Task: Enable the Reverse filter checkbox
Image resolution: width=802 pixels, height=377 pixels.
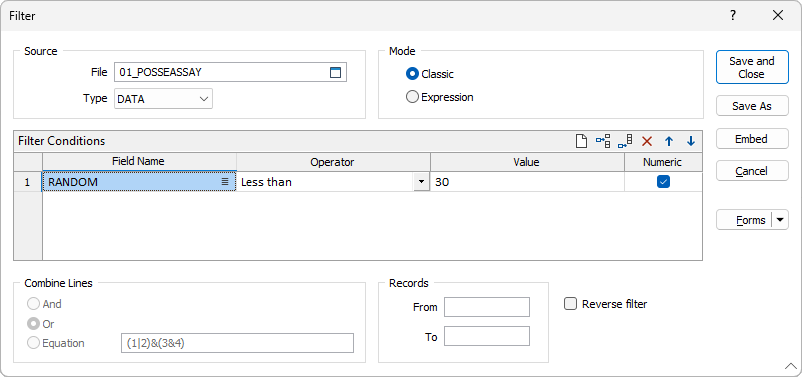Action: 570,304
